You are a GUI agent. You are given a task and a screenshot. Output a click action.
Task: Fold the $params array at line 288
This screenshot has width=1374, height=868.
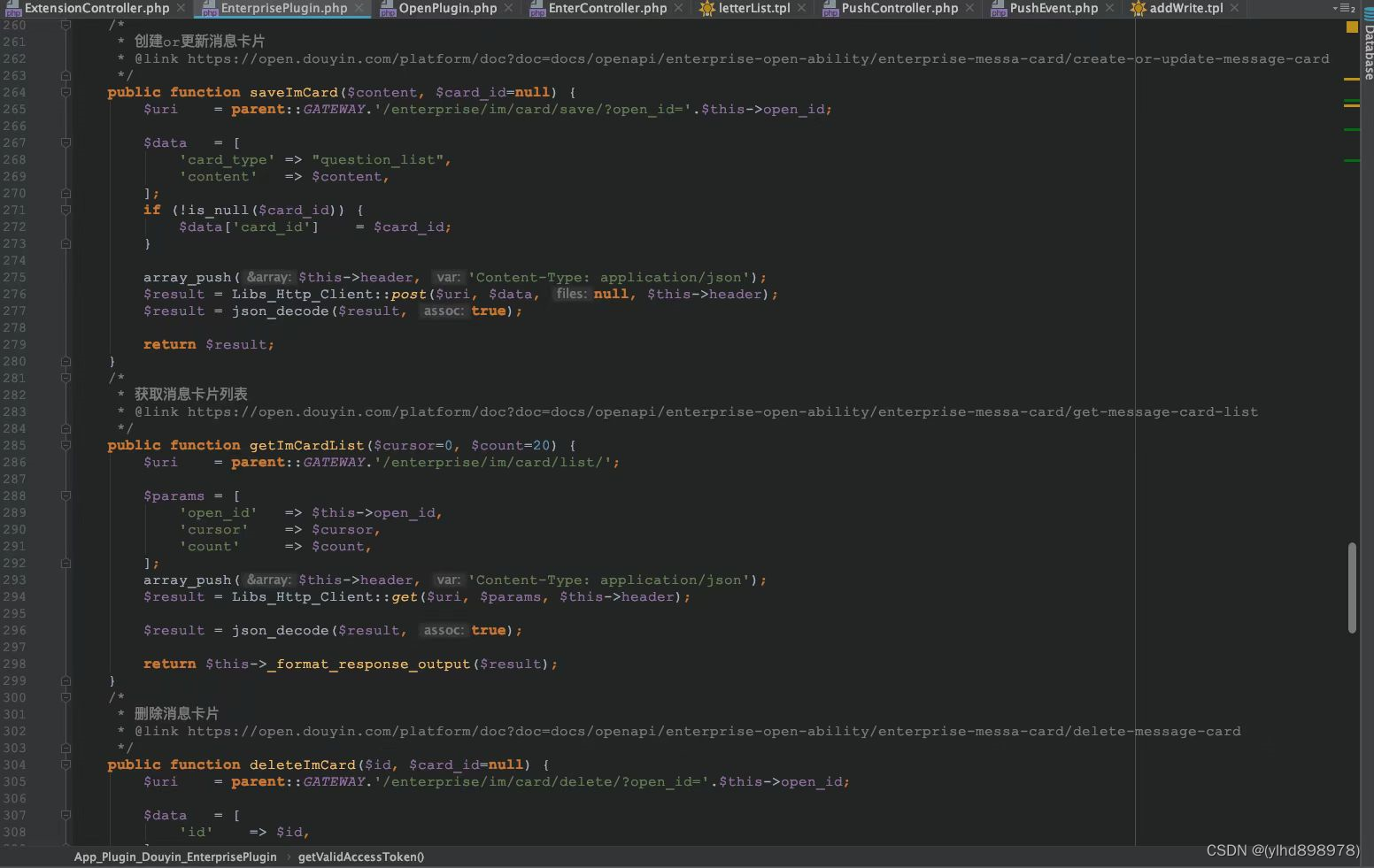point(66,495)
